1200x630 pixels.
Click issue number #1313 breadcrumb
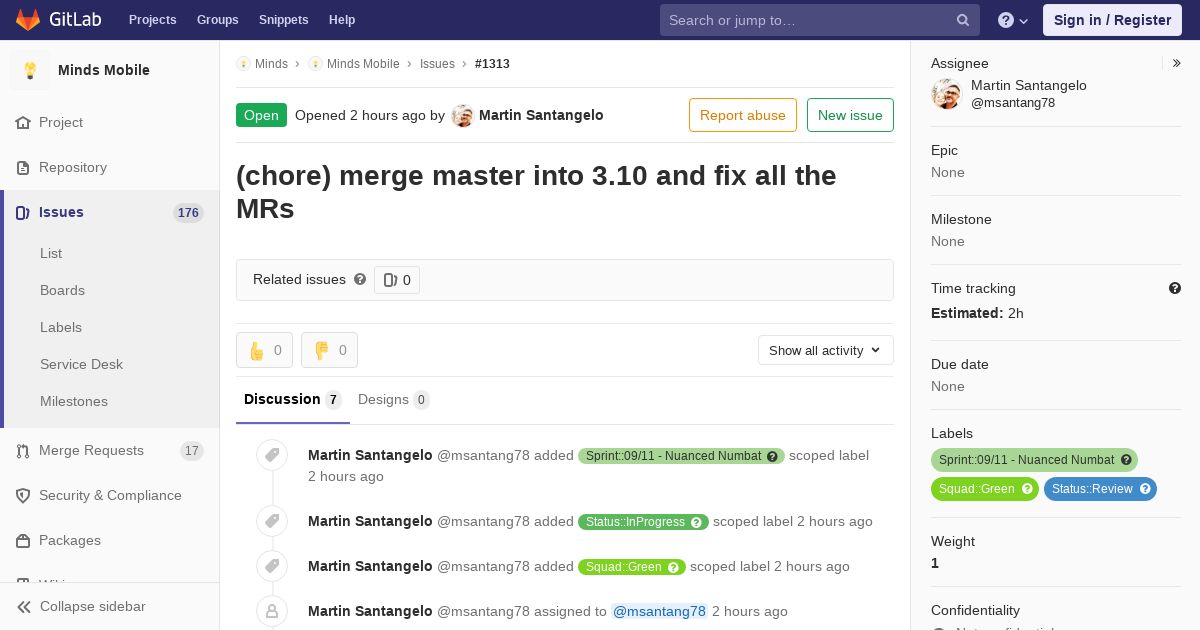492,63
